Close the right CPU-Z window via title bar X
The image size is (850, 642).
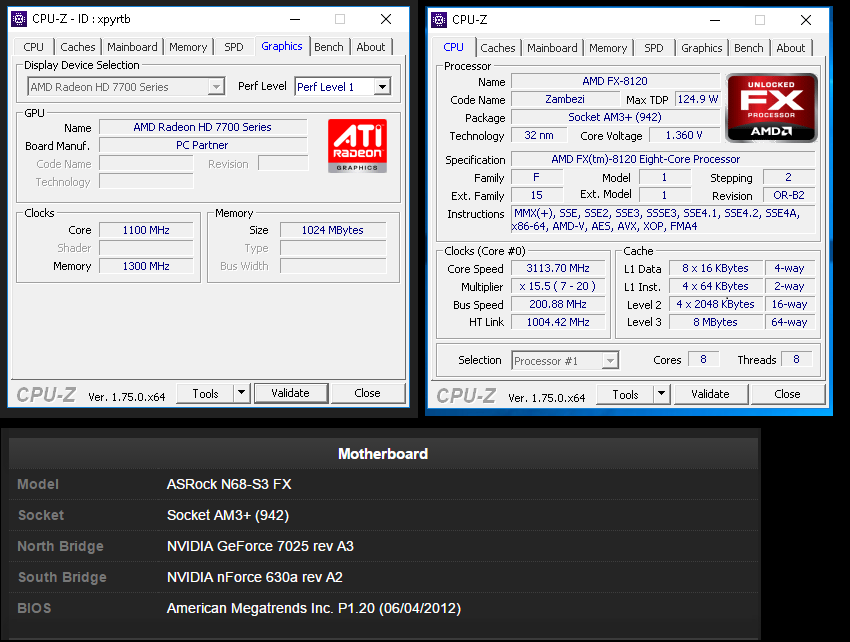pos(806,21)
